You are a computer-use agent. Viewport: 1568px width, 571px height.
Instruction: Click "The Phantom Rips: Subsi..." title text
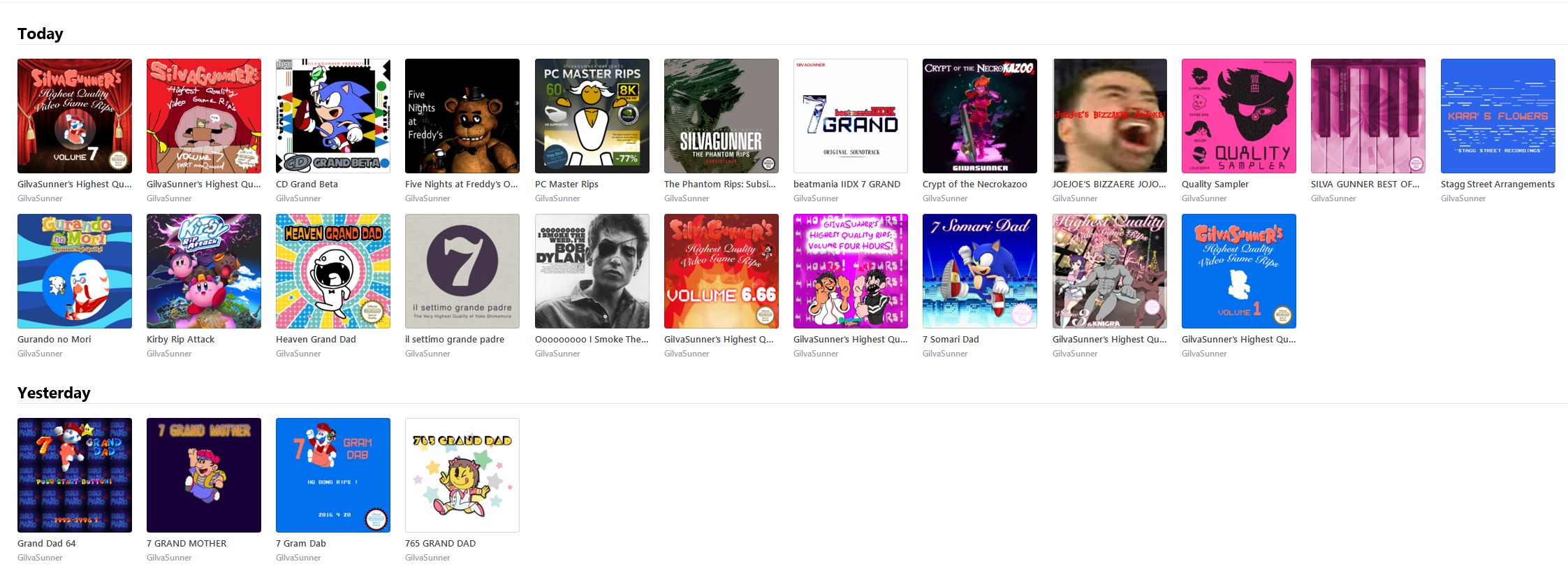720,185
